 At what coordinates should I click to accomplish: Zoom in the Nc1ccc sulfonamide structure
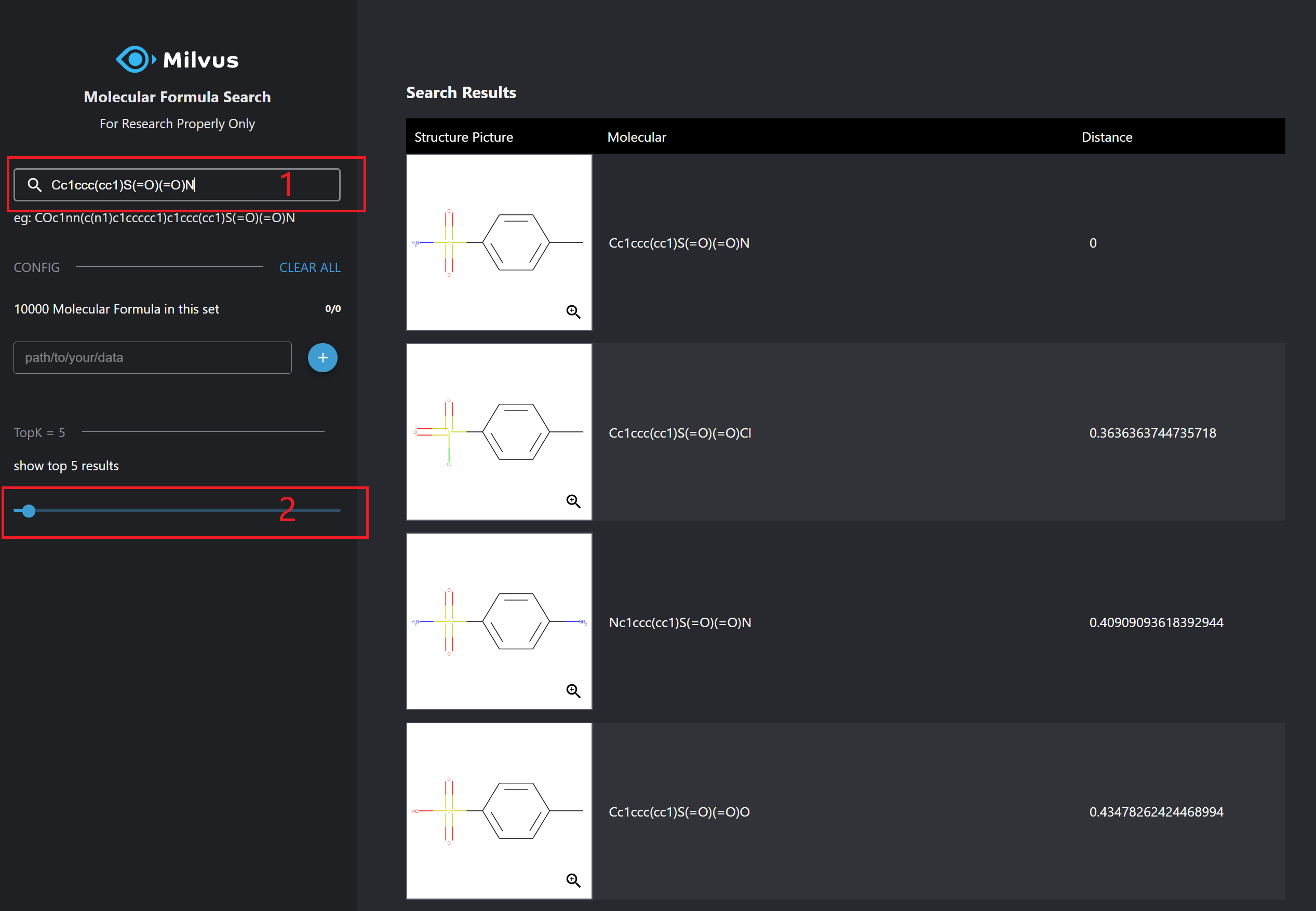573,691
